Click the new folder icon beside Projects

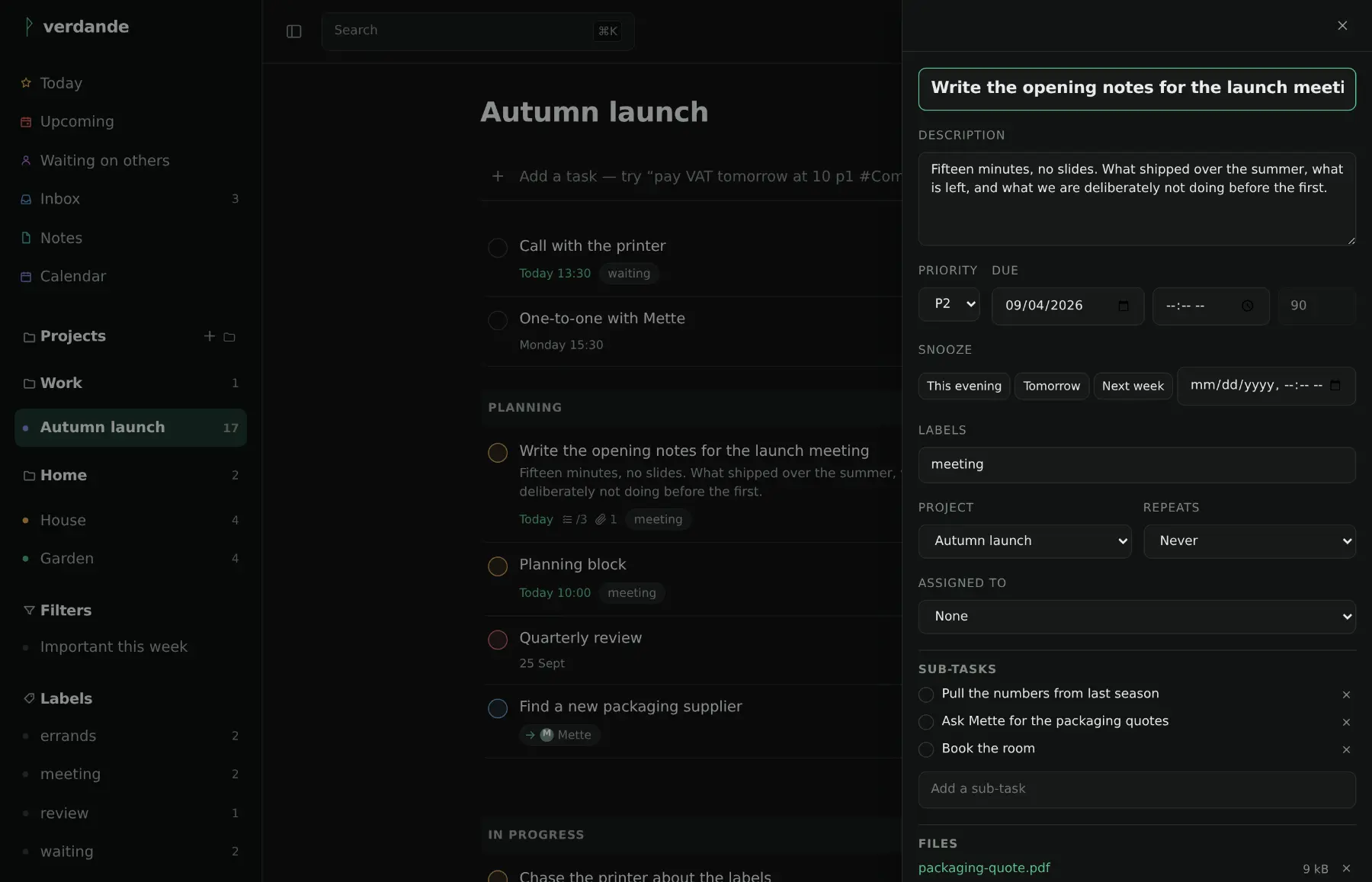click(229, 336)
